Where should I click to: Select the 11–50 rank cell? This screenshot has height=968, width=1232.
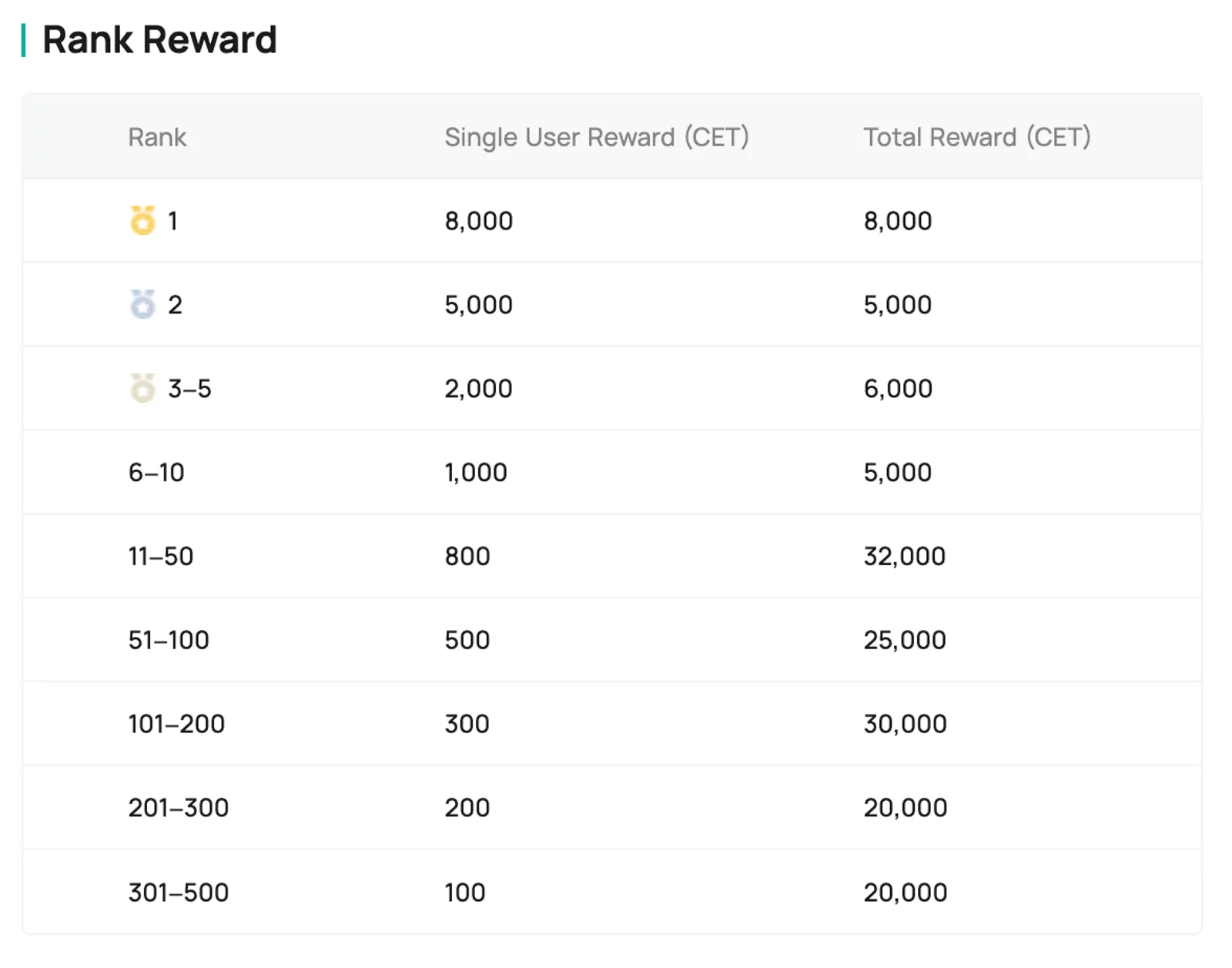[161, 556]
